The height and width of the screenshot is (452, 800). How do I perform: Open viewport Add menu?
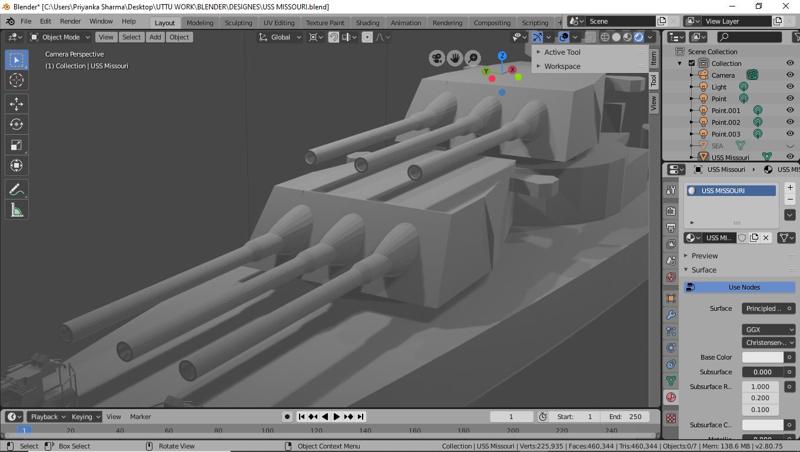point(155,37)
